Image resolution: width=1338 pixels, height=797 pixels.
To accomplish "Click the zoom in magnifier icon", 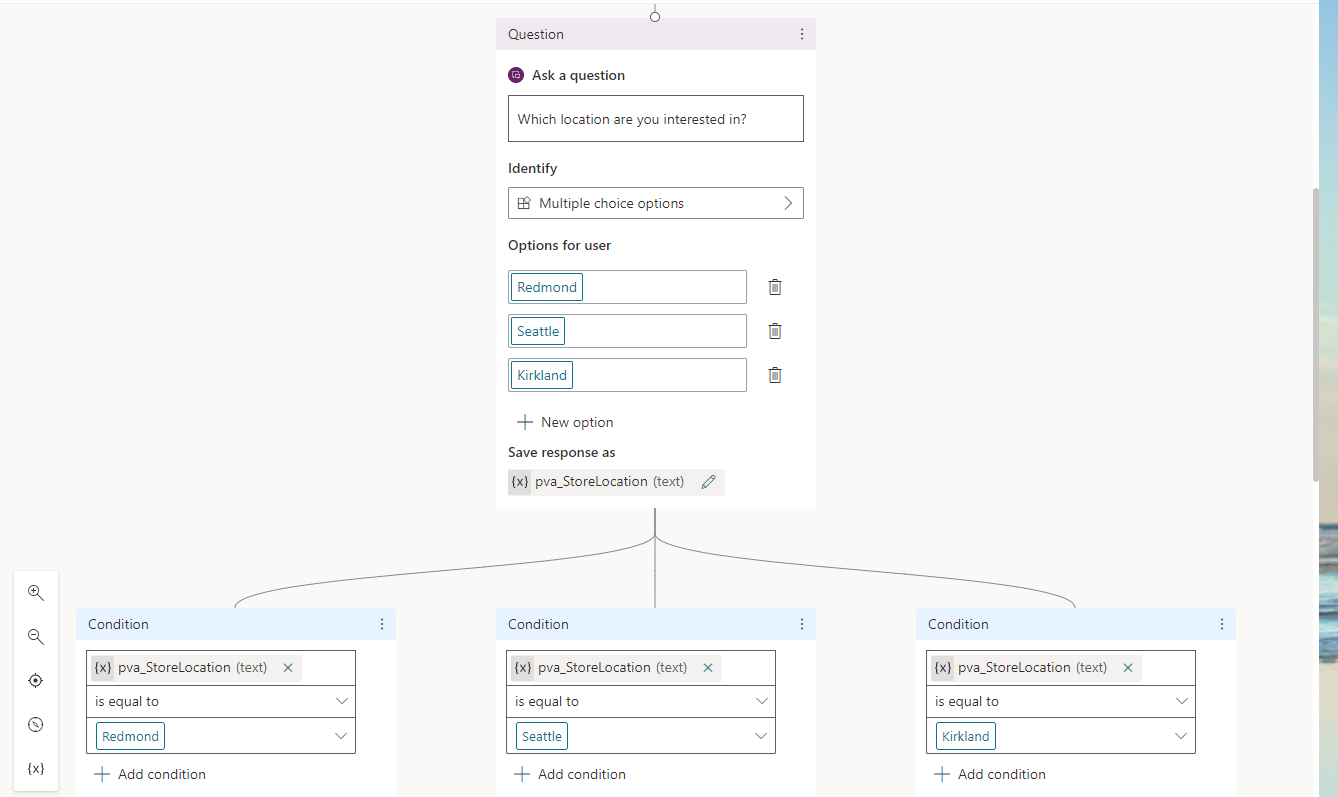I will [x=36, y=593].
